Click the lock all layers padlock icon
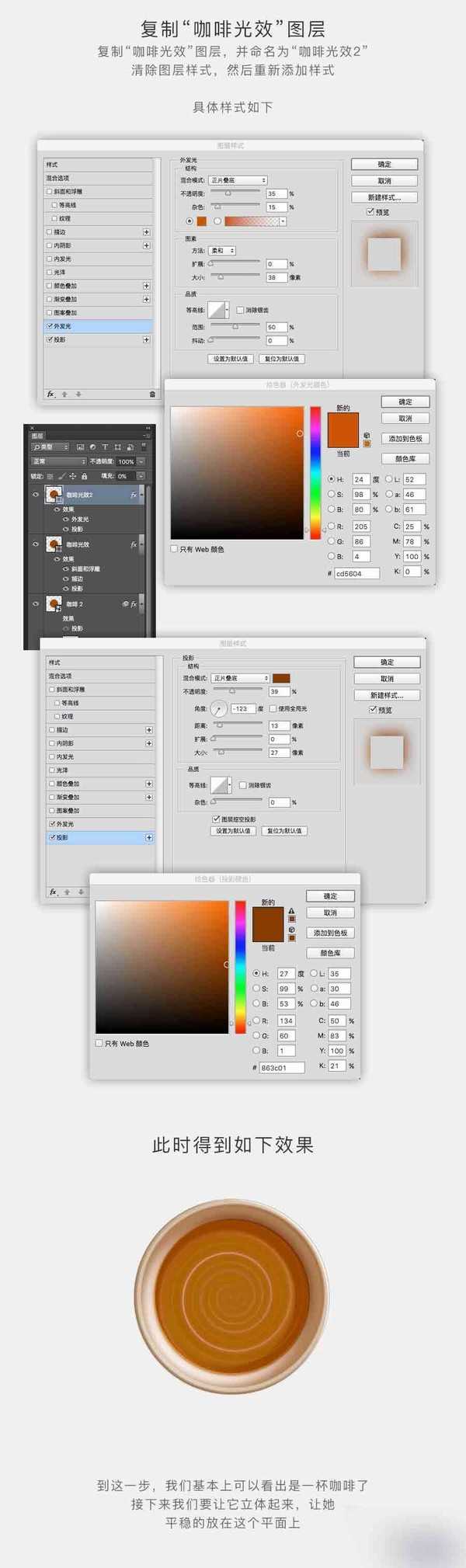The image size is (466, 1568). click(83, 476)
